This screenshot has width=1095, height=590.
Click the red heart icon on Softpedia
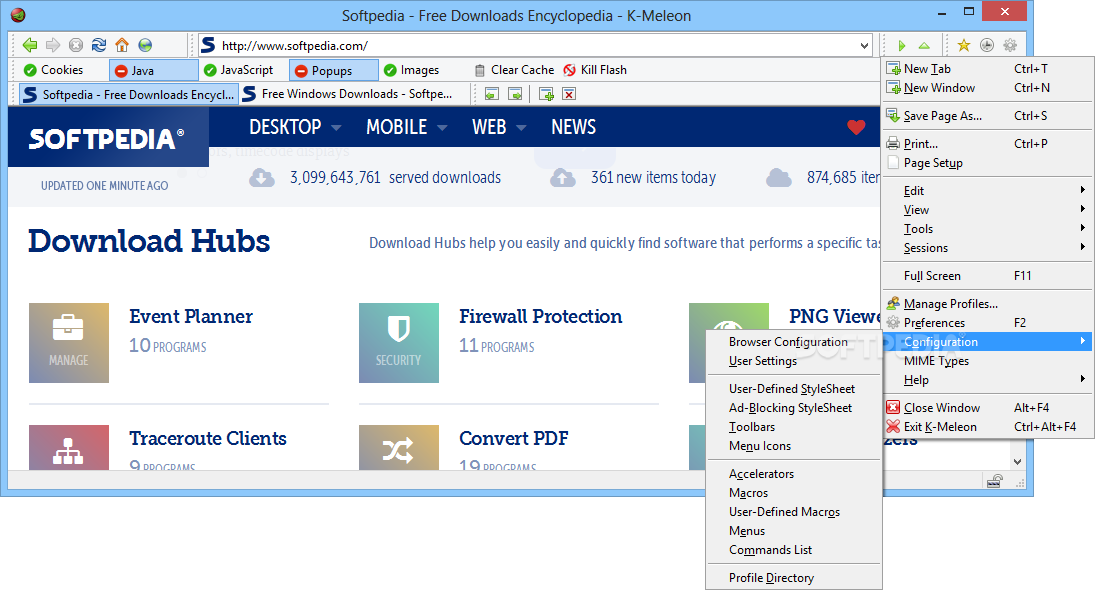856,127
